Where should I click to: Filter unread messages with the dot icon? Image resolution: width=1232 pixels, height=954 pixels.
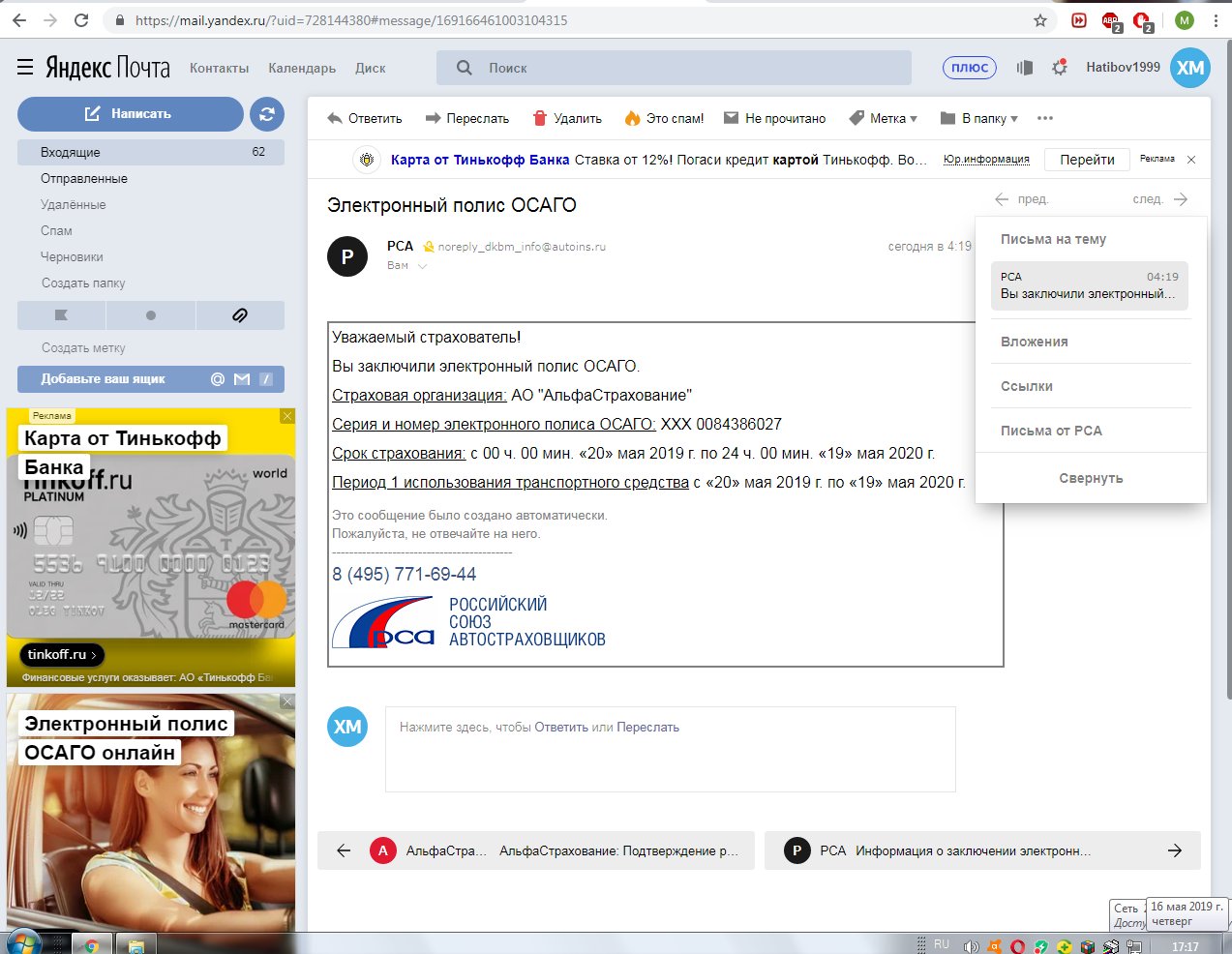[x=151, y=315]
